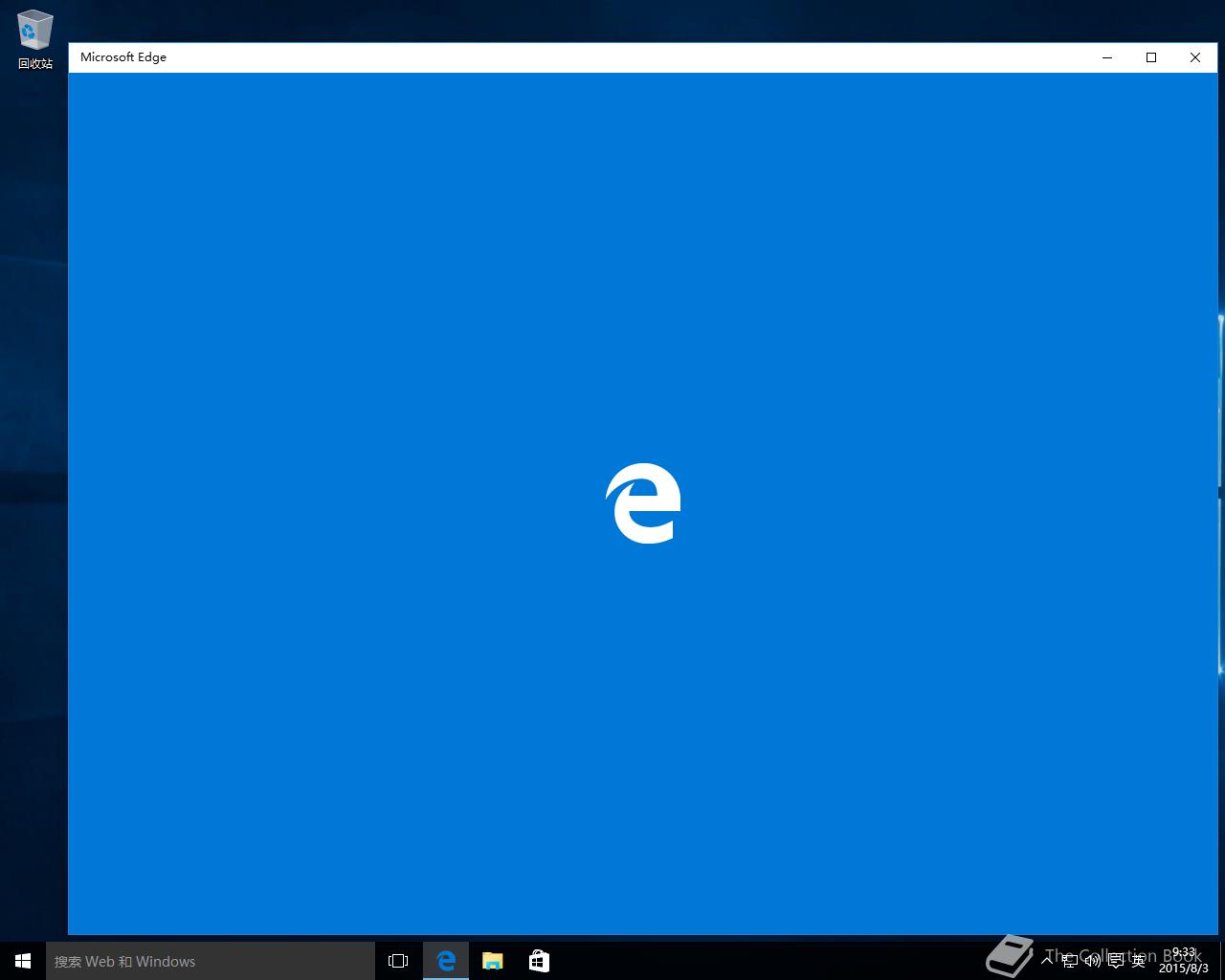The height and width of the screenshot is (980, 1225).
Task: Maximize the Microsoft Edge window
Action: point(1151,57)
